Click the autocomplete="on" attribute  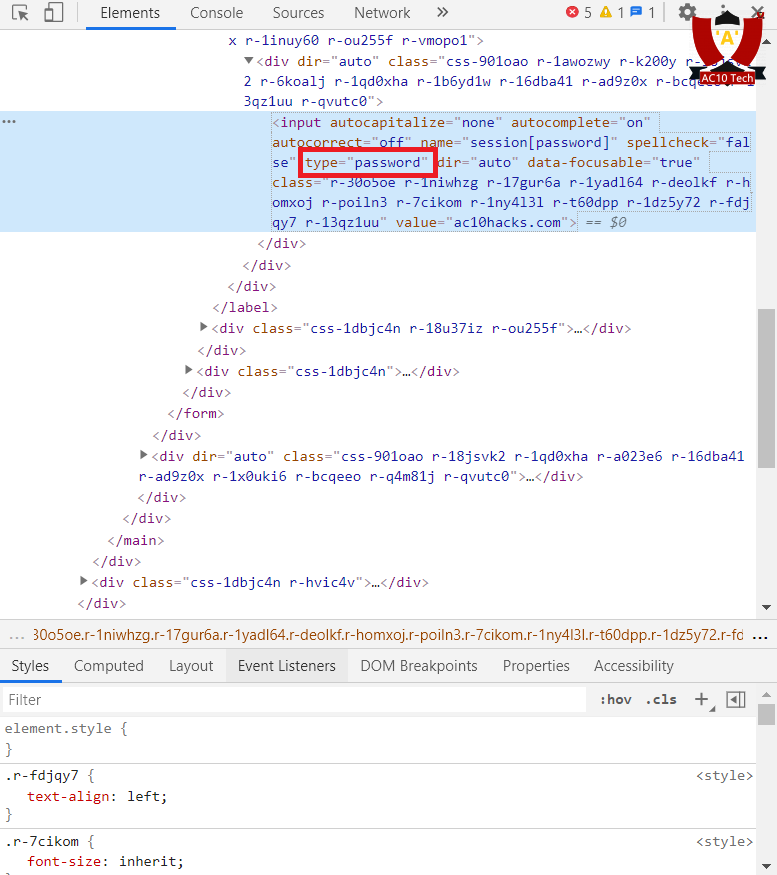tap(581, 123)
